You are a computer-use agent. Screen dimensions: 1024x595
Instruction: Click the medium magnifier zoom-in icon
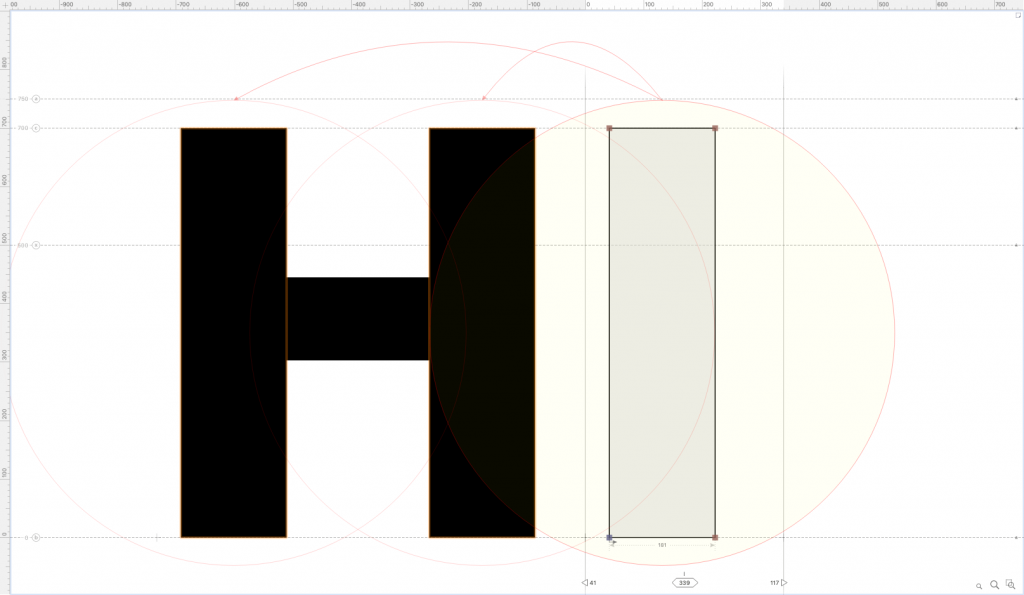point(994,585)
